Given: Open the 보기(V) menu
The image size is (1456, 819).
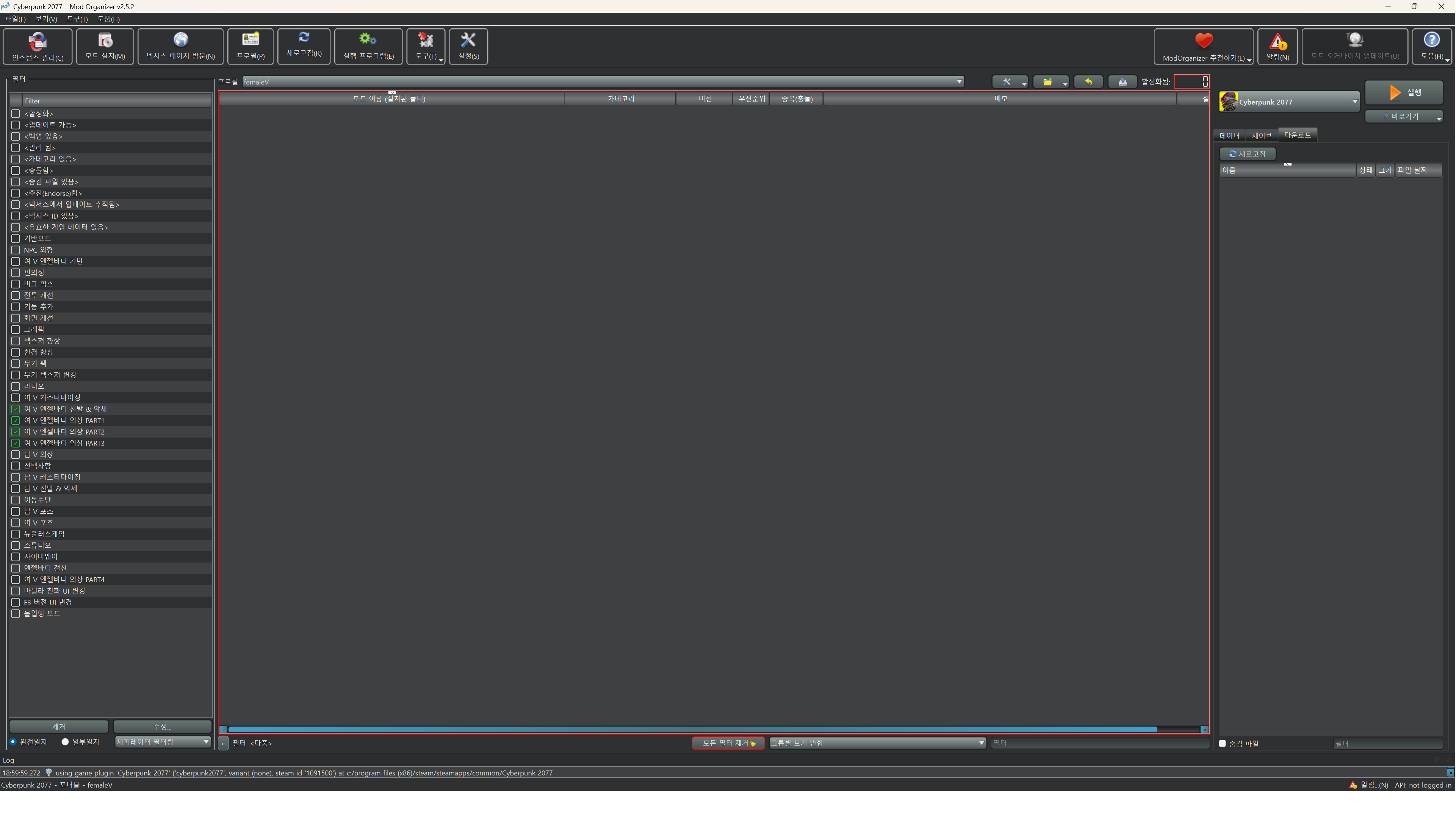Looking at the screenshot, I should click(x=46, y=19).
